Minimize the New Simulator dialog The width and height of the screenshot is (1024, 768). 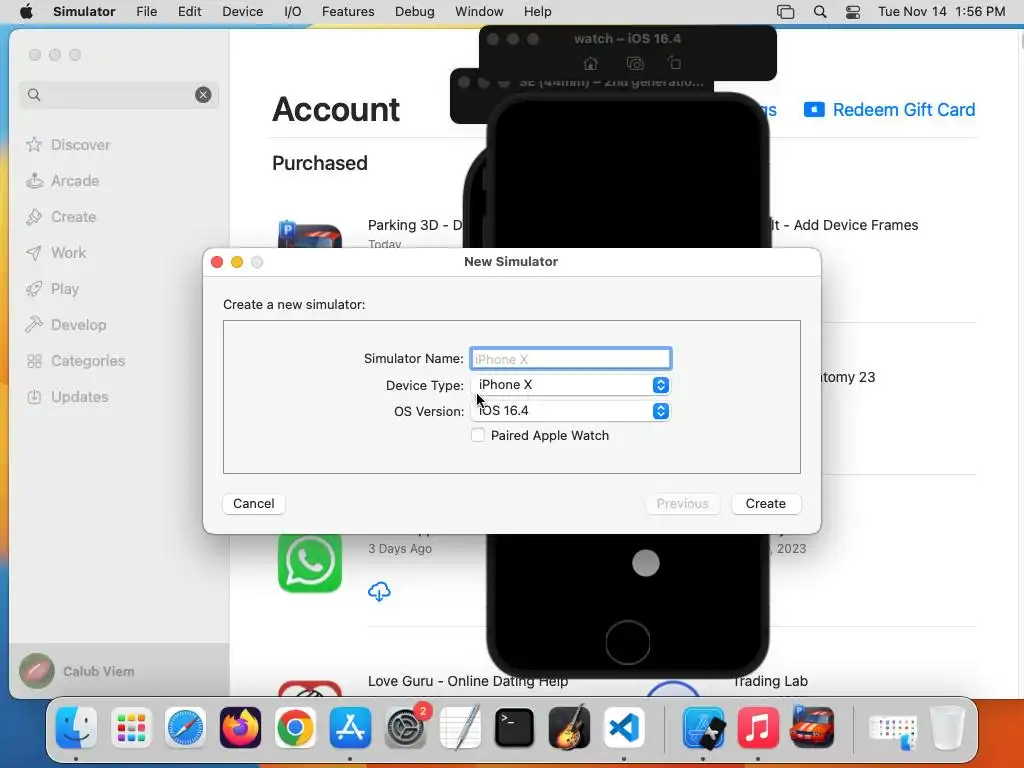click(x=237, y=262)
